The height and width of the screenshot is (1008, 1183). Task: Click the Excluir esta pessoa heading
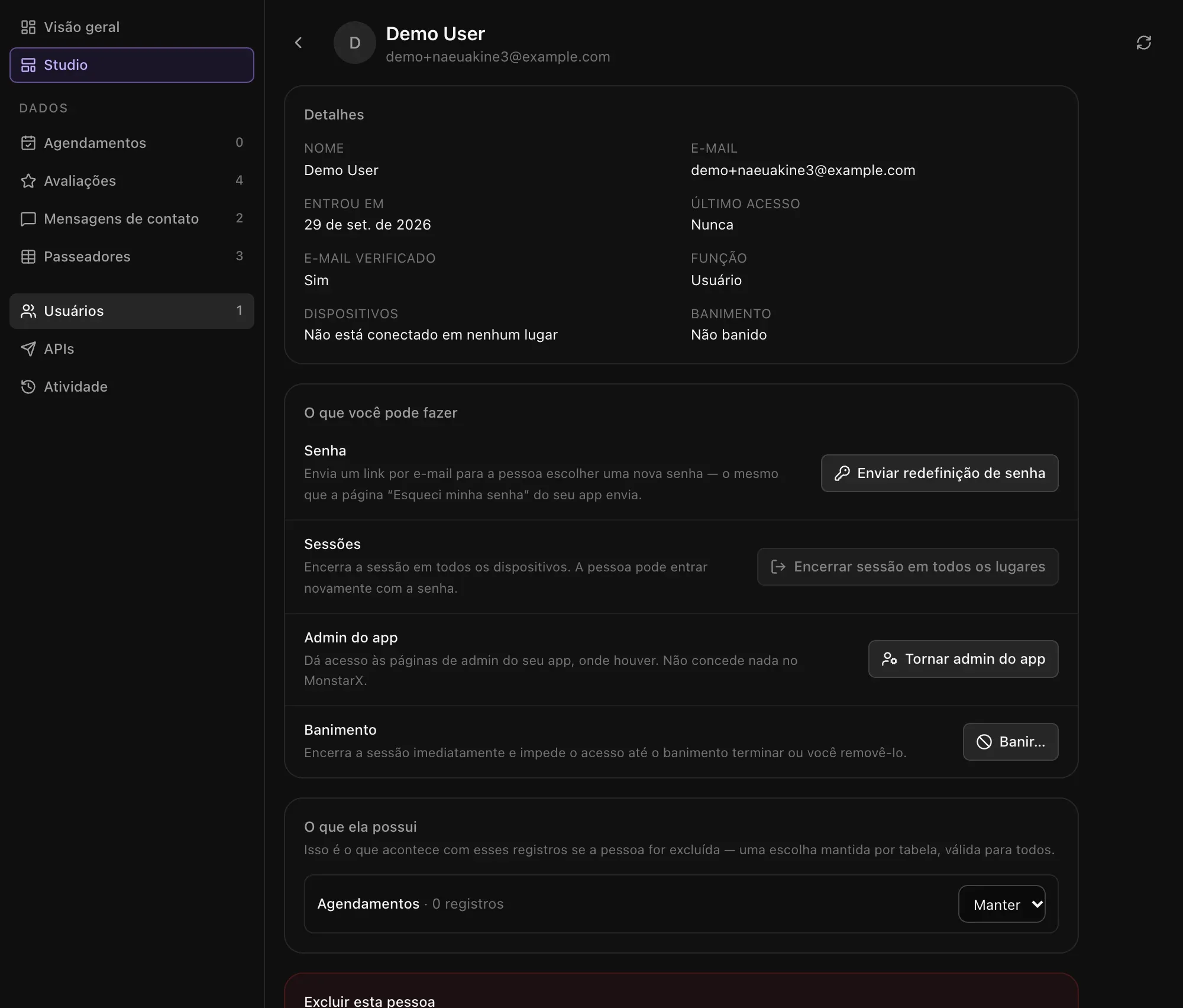(x=370, y=1001)
